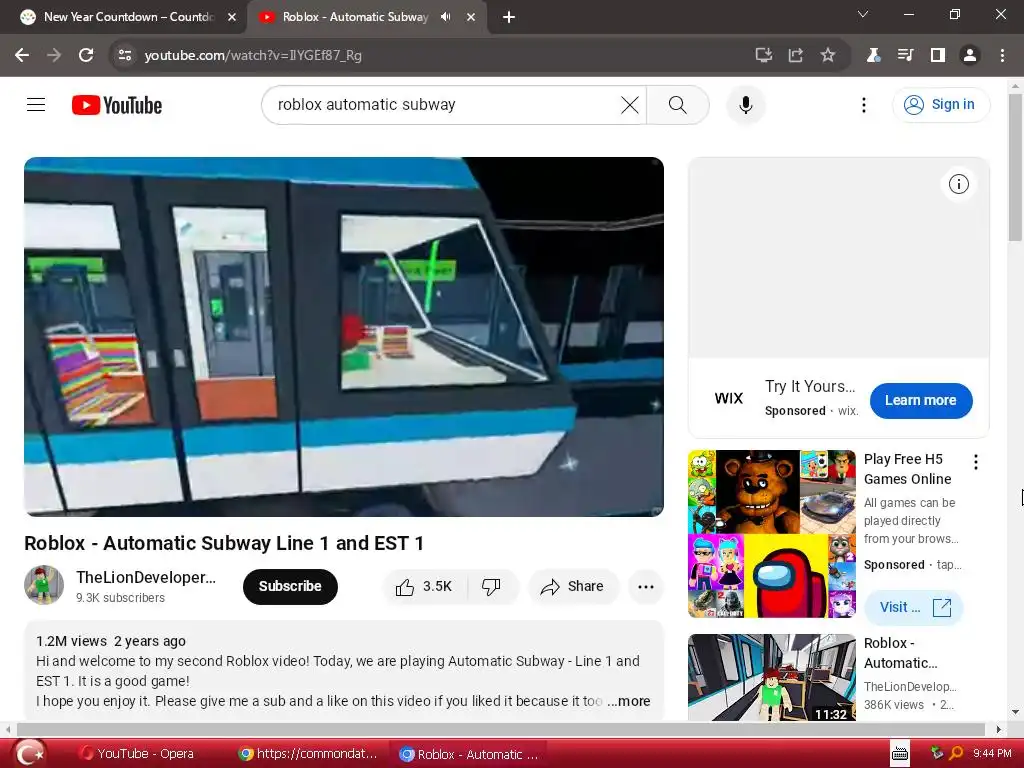The image size is (1024, 768).
Task: Toggle browser side panel
Action: [x=938, y=55]
